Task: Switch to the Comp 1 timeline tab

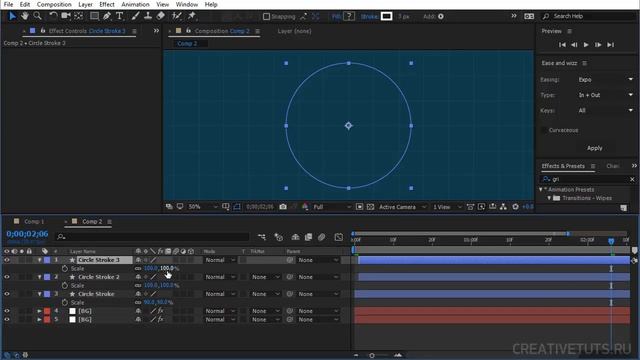Action: tap(34, 222)
